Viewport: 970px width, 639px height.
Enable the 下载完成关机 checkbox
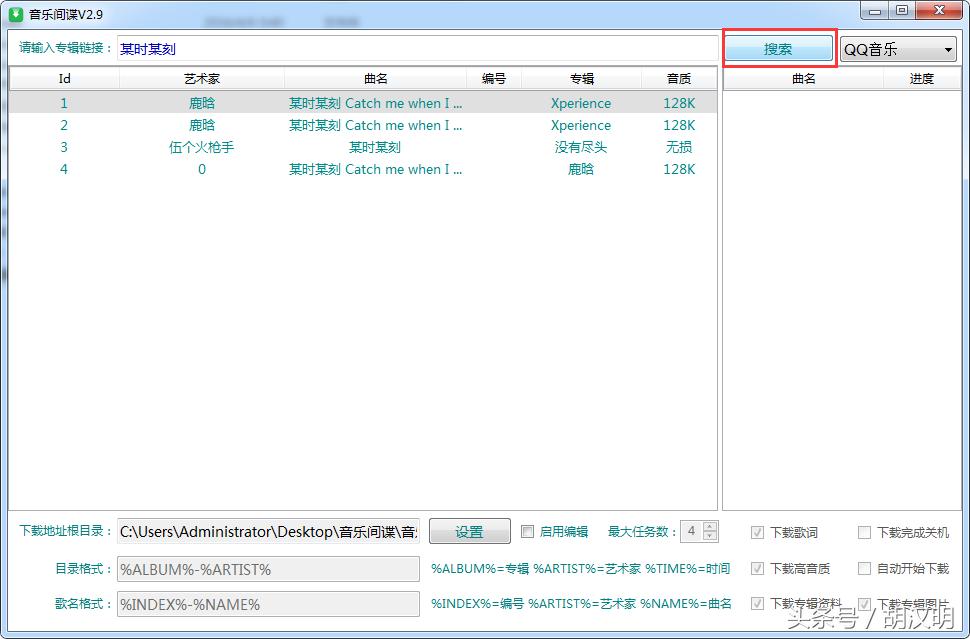coord(864,532)
